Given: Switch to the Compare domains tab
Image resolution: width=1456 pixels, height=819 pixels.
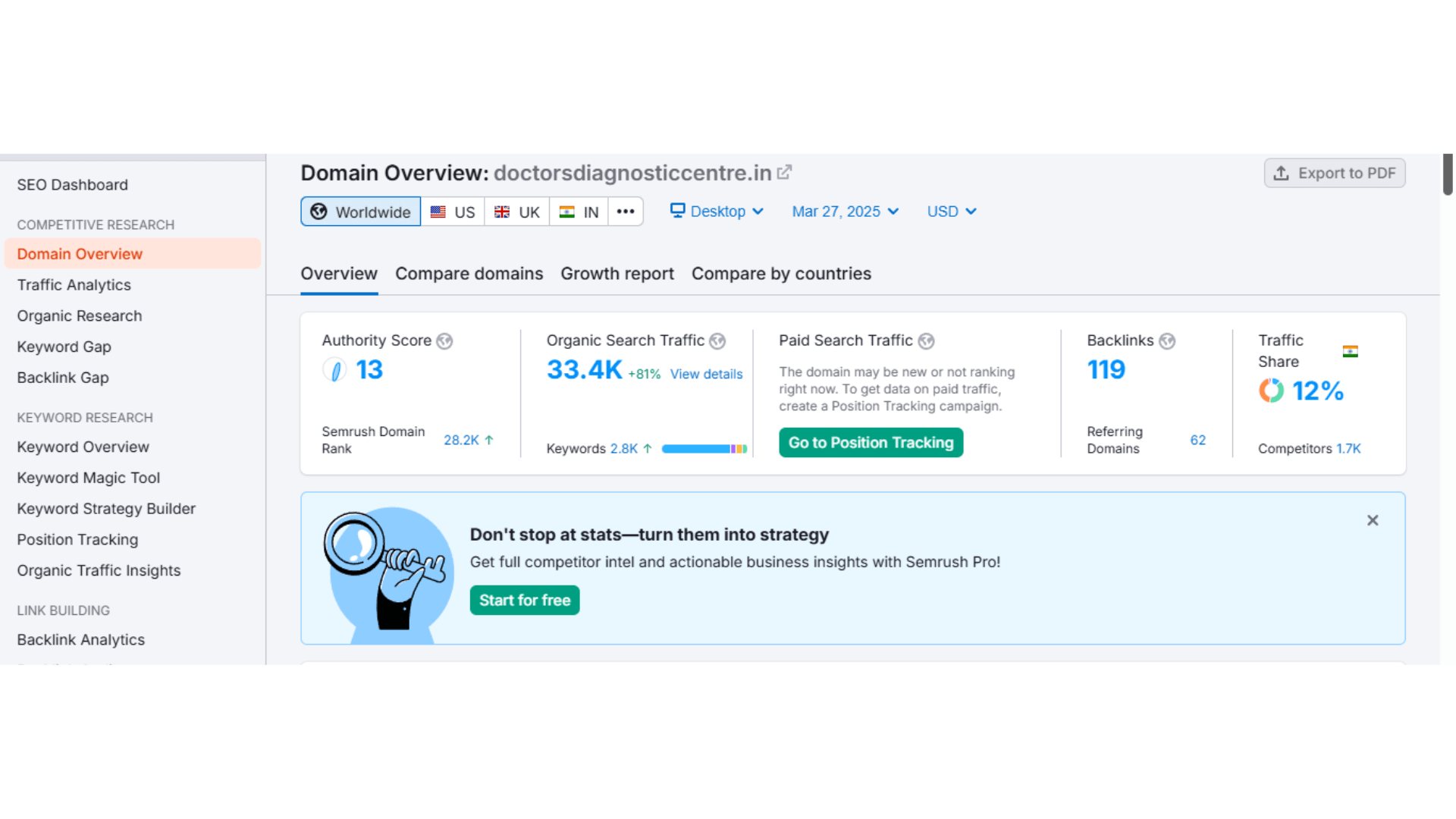Looking at the screenshot, I should click(469, 274).
